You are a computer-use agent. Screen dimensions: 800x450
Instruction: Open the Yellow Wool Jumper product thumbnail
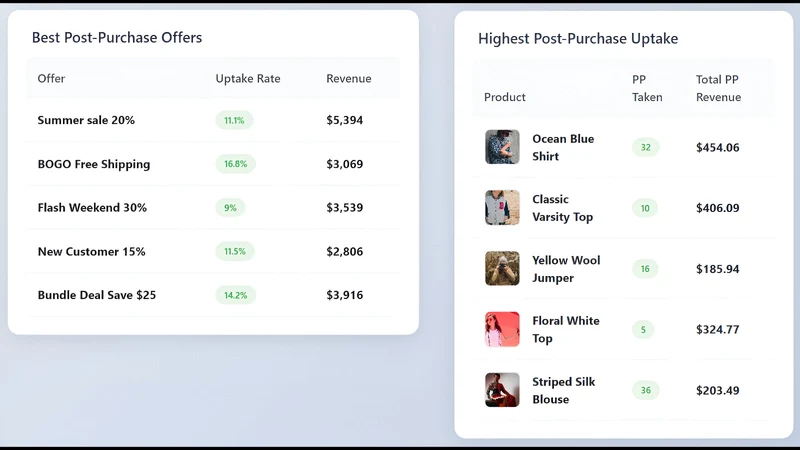coord(502,268)
